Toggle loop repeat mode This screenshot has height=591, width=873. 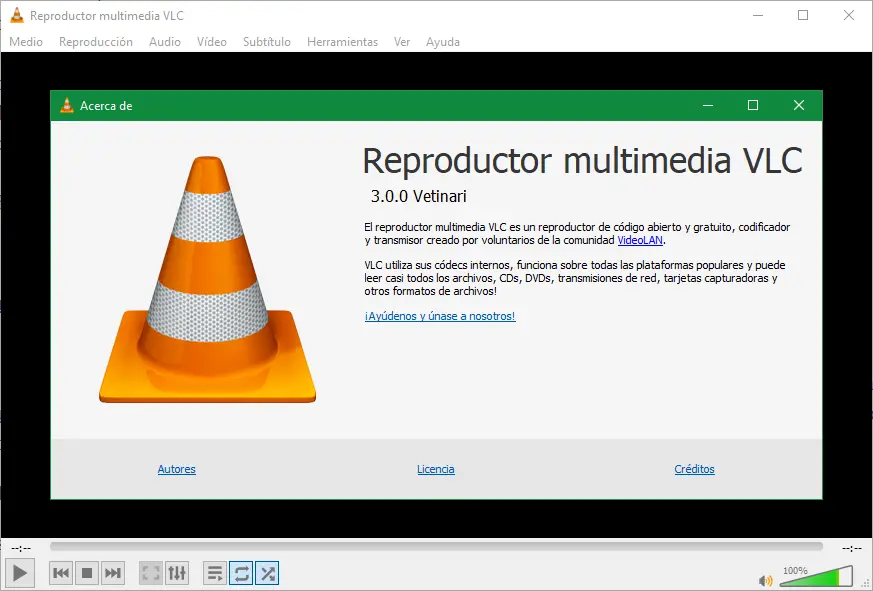[x=241, y=573]
